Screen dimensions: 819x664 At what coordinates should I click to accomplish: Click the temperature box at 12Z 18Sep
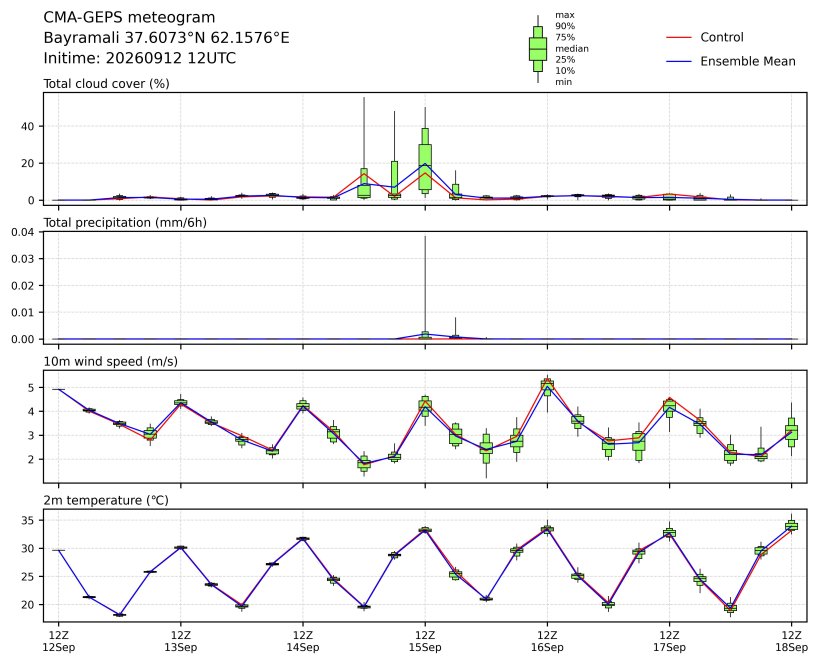tap(791, 525)
